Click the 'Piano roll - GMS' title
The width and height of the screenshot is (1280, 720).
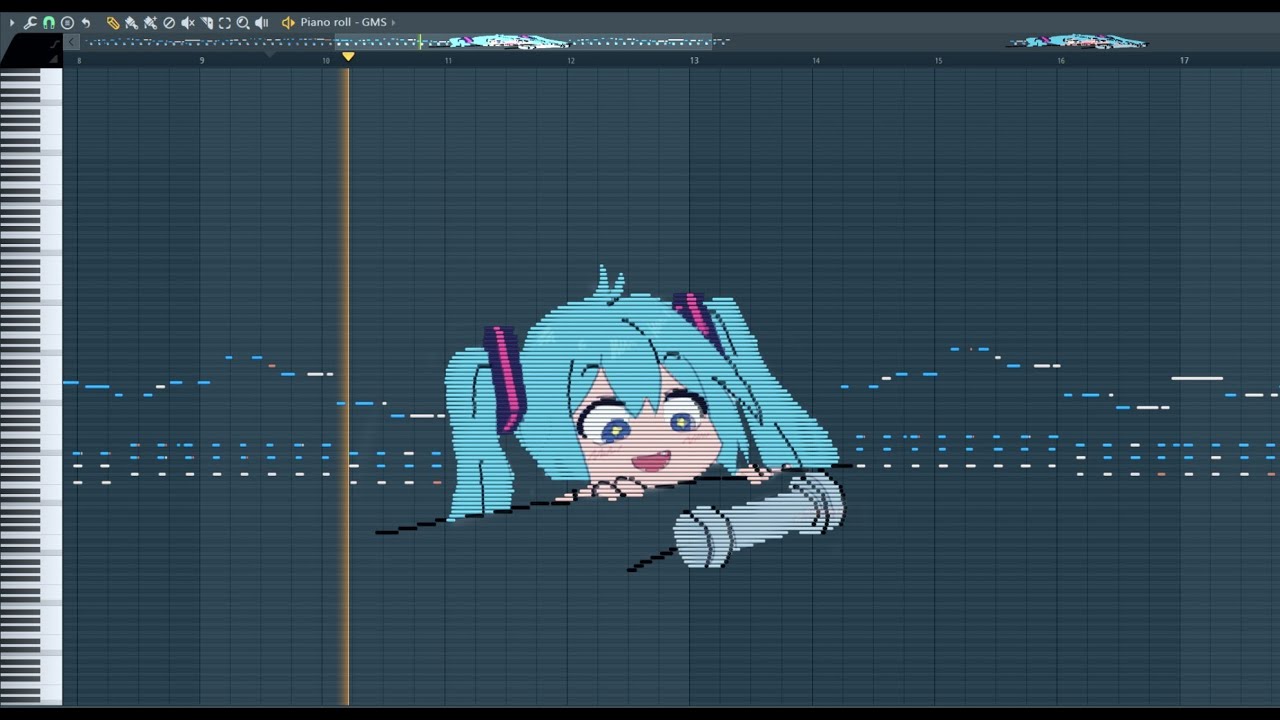tap(343, 22)
